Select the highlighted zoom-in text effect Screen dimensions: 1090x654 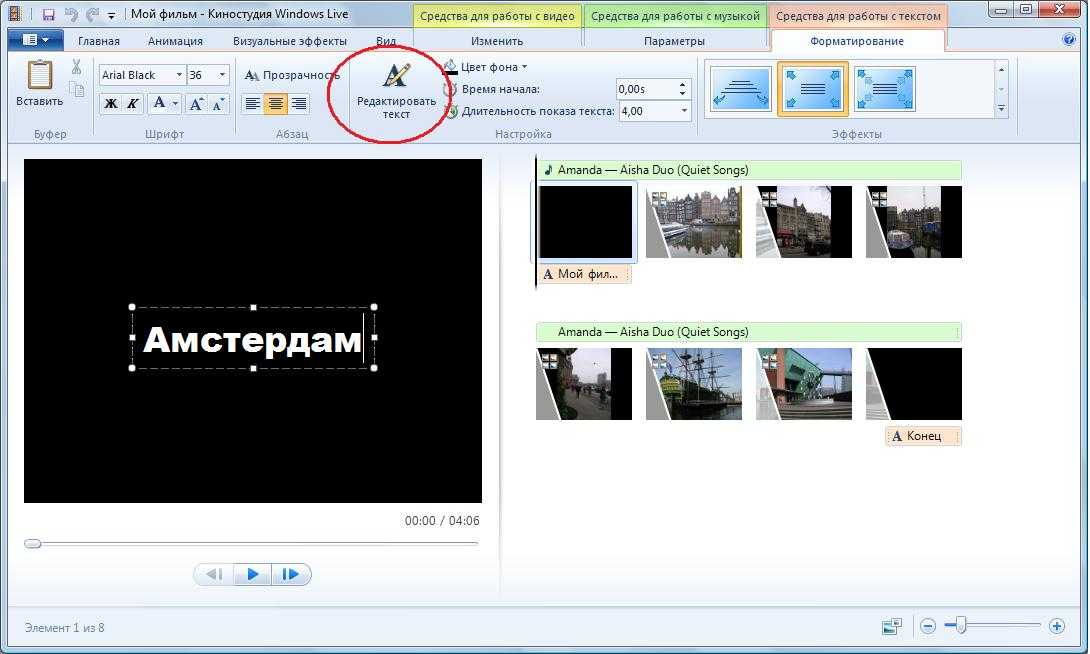pos(813,89)
